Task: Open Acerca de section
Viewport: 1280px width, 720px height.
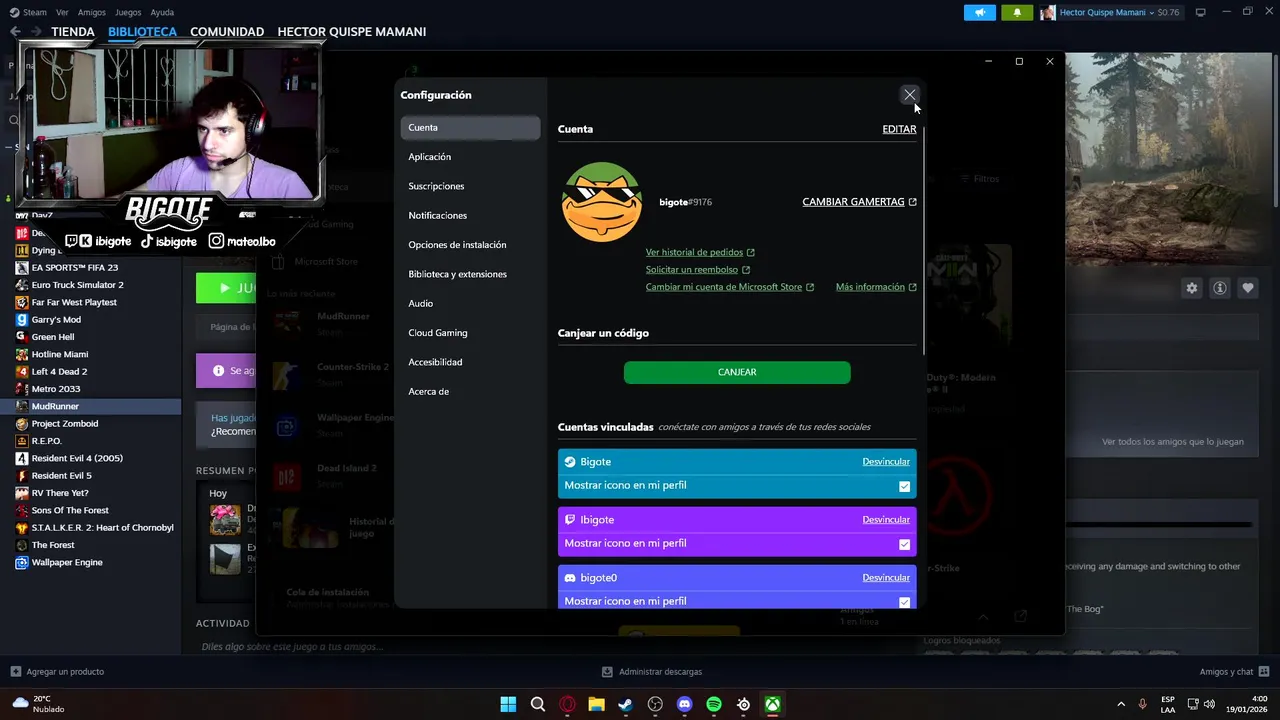Action: tap(470, 391)
